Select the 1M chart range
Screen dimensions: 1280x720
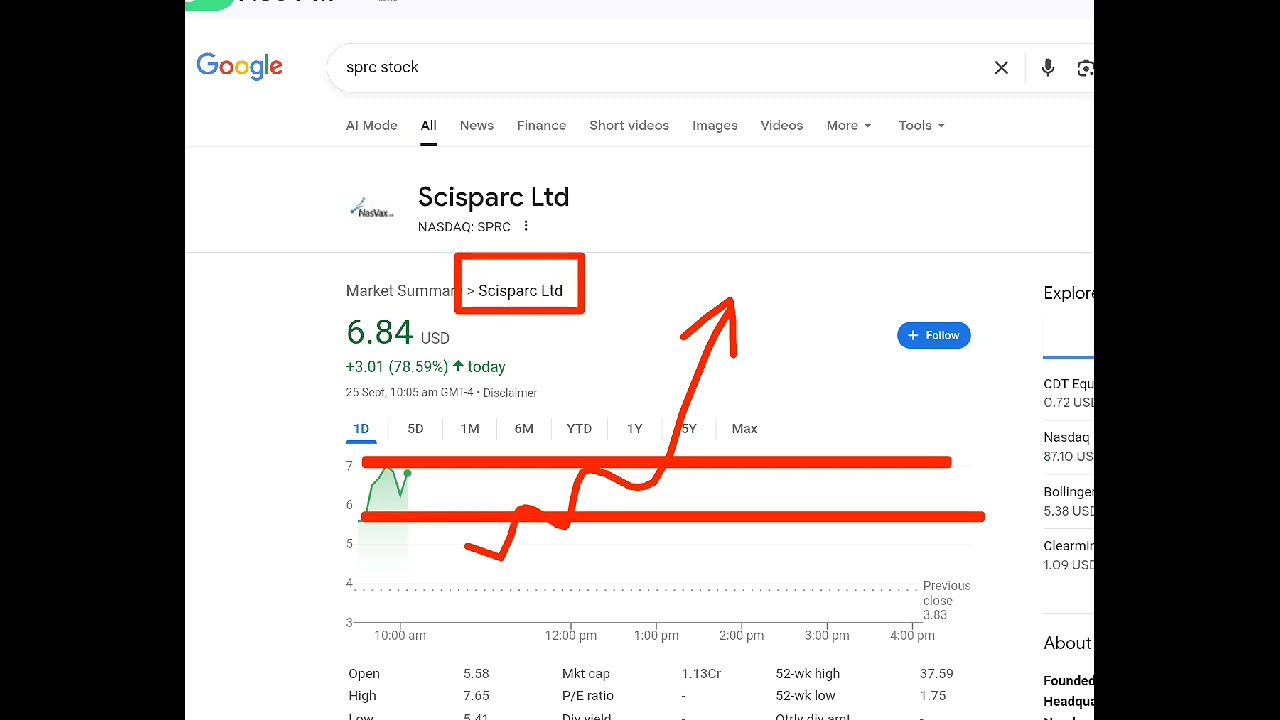point(470,428)
